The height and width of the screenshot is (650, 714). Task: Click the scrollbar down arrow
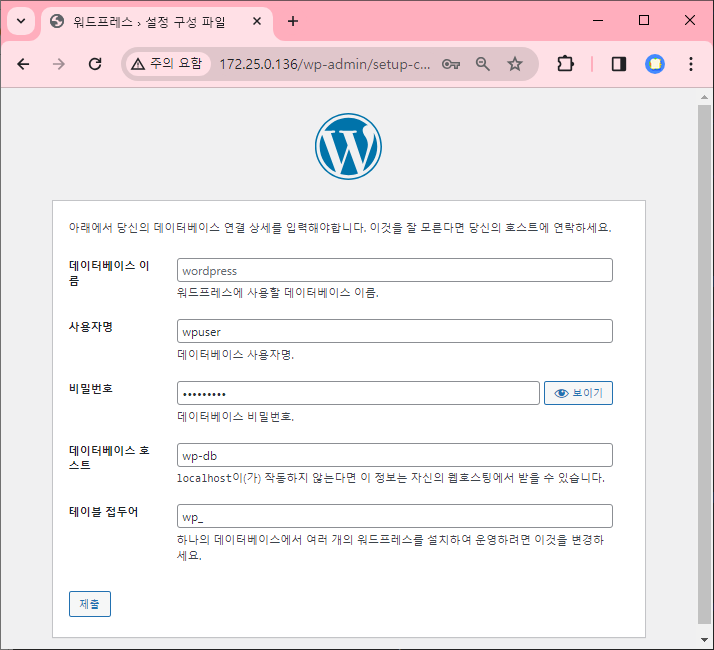click(704, 640)
